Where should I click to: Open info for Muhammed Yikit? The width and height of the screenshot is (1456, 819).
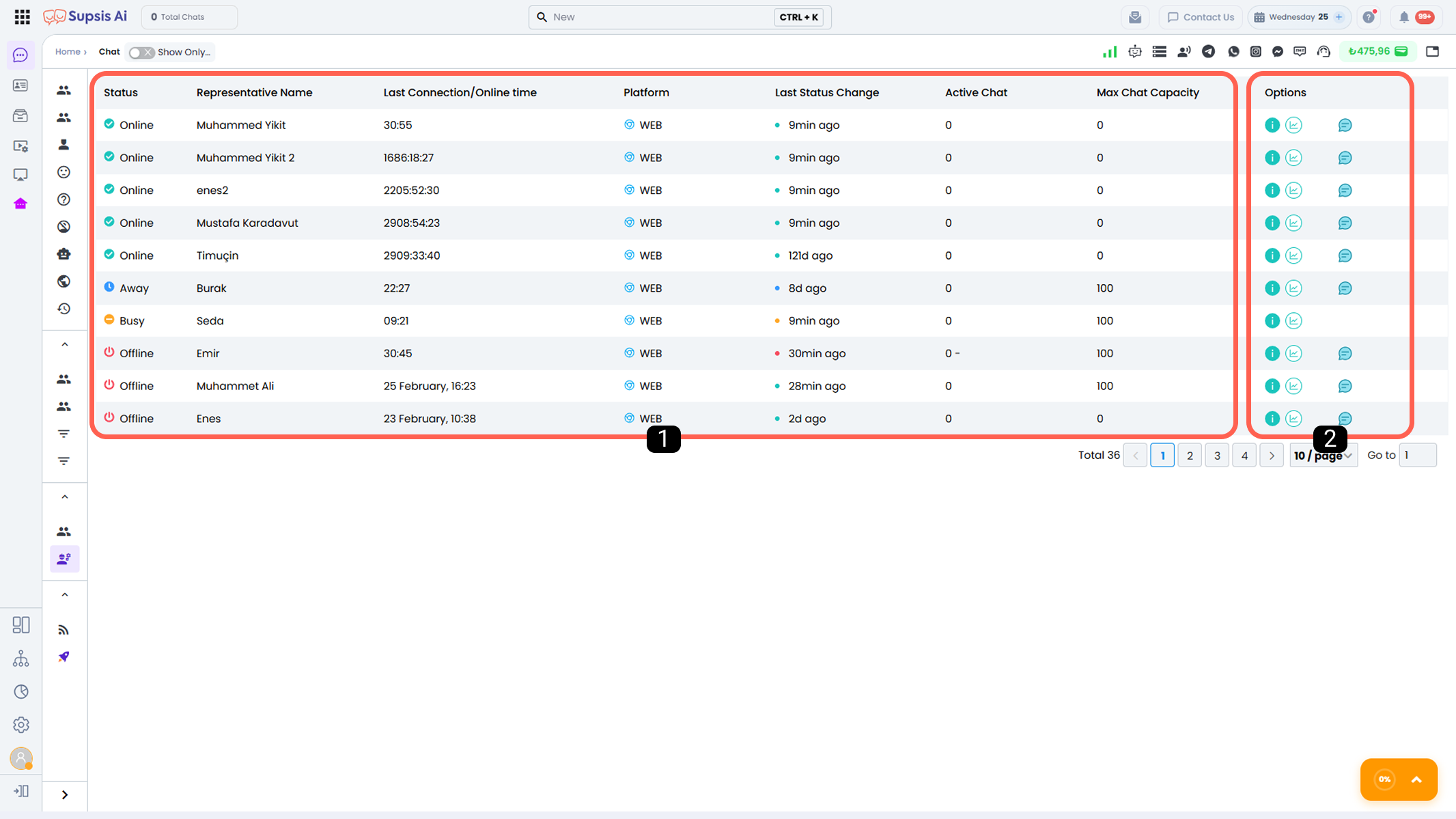click(1272, 125)
